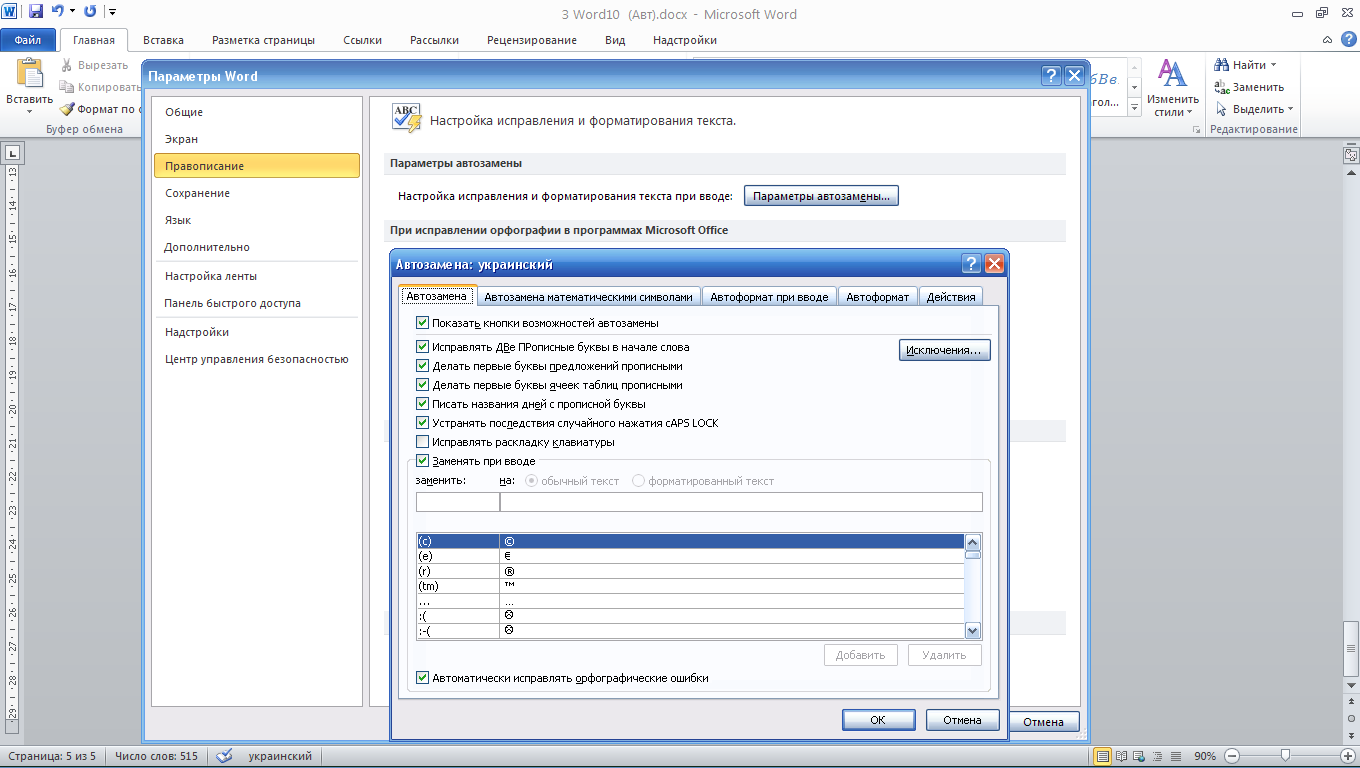Select Сохранение in options sidebar
The height and width of the screenshot is (768, 1360).
256,193
